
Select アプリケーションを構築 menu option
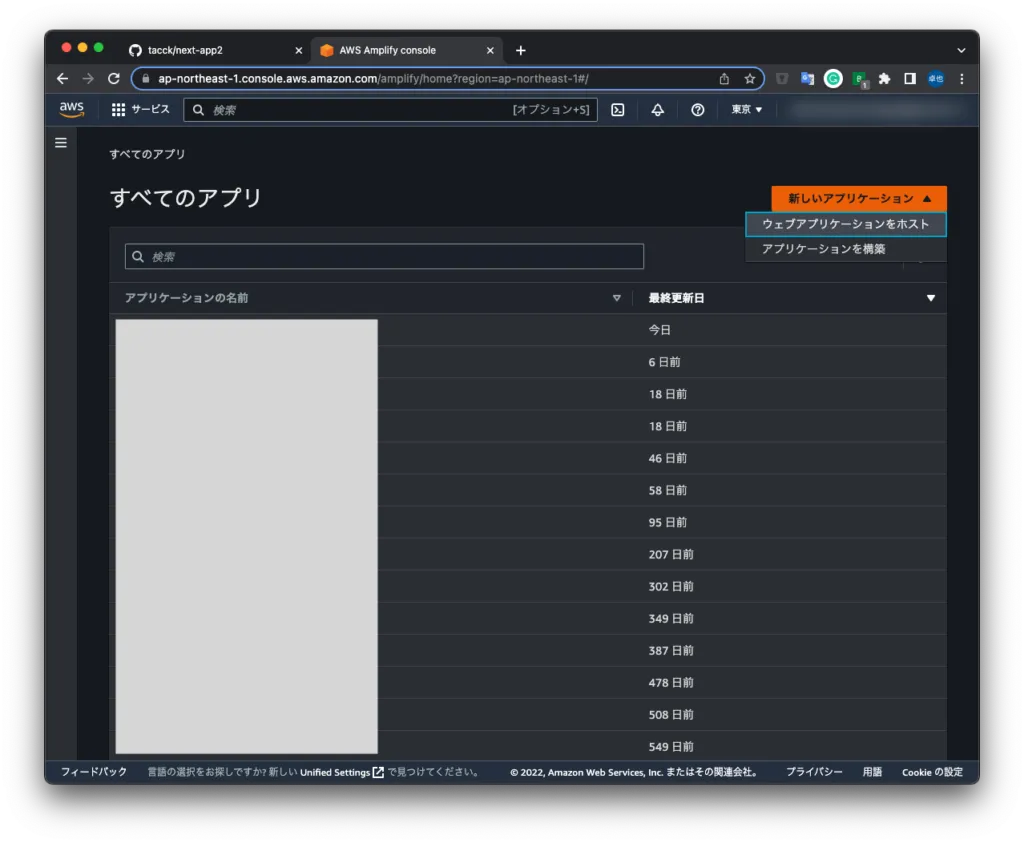click(x=823, y=249)
